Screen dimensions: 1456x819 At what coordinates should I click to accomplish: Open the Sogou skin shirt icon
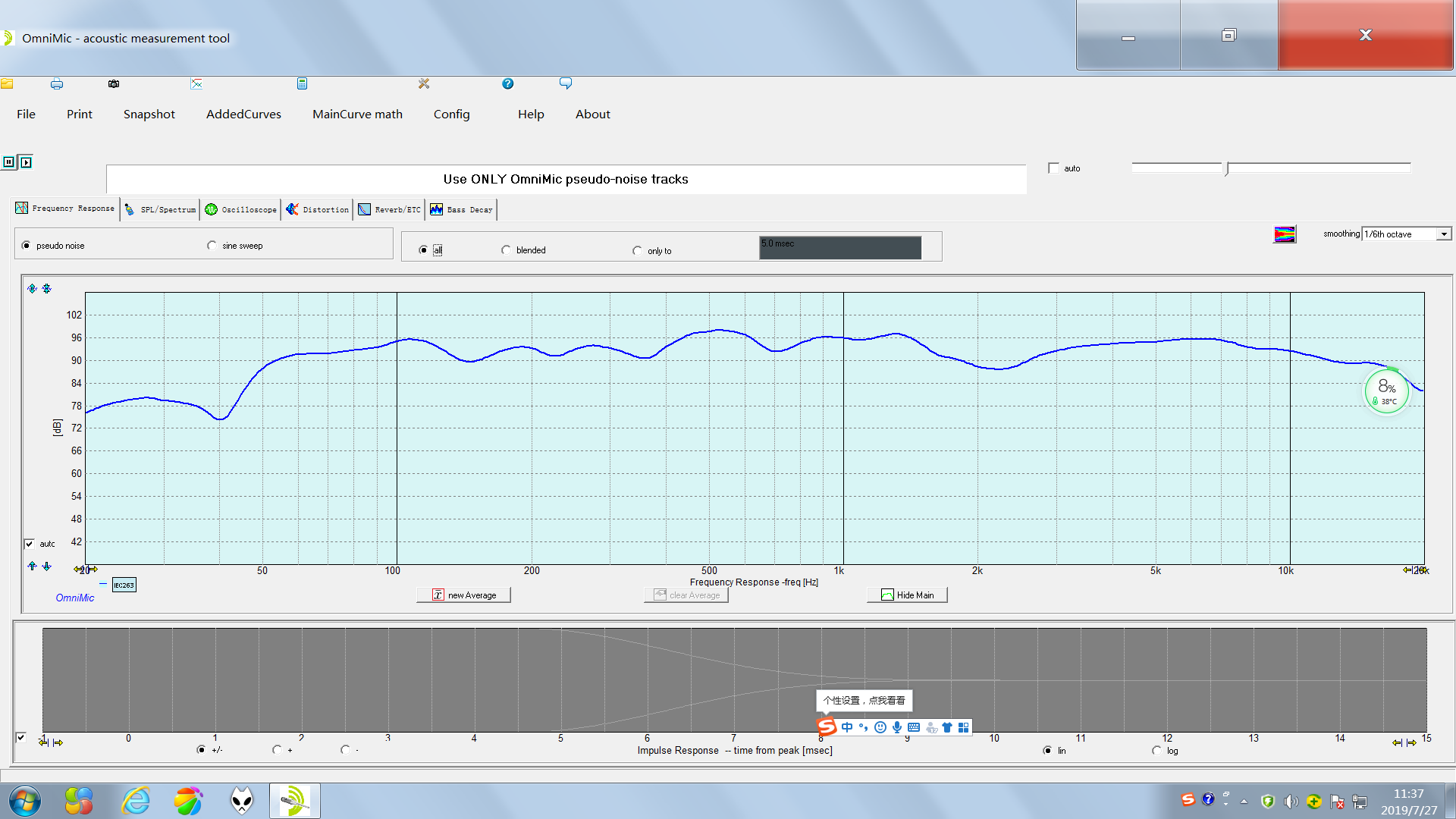coord(947,727)
